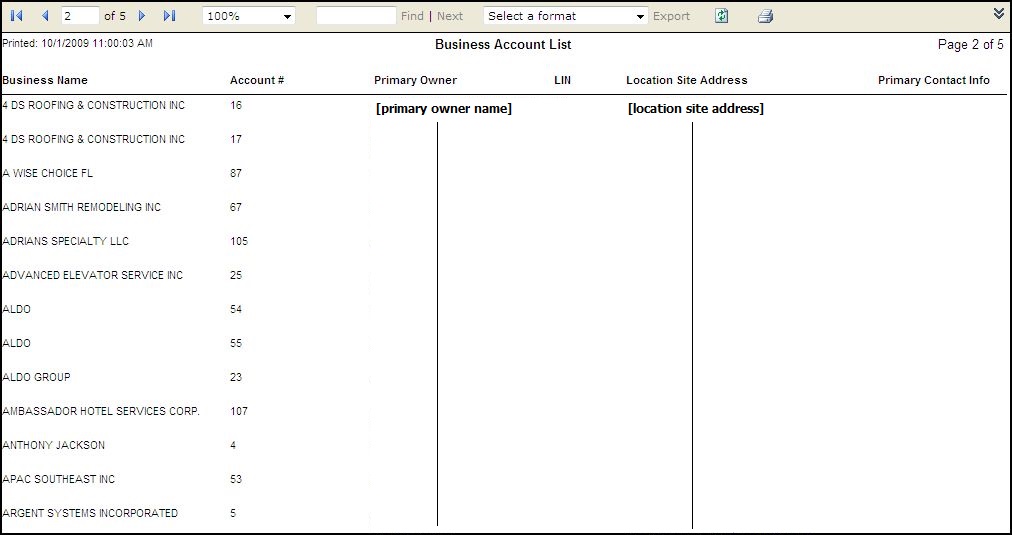
Task: Click the Primary Owner column header
Action: tap(415, 80)
